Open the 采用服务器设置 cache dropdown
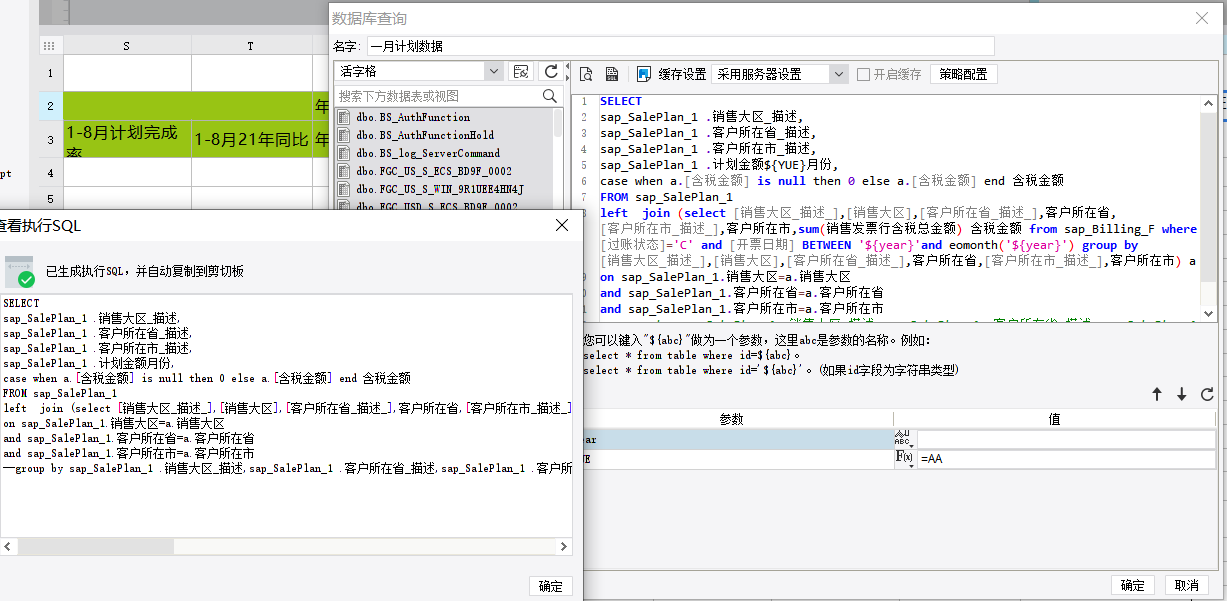Image resolution: width=1227 pixels, height=601 pixels. tap(838, 74)
